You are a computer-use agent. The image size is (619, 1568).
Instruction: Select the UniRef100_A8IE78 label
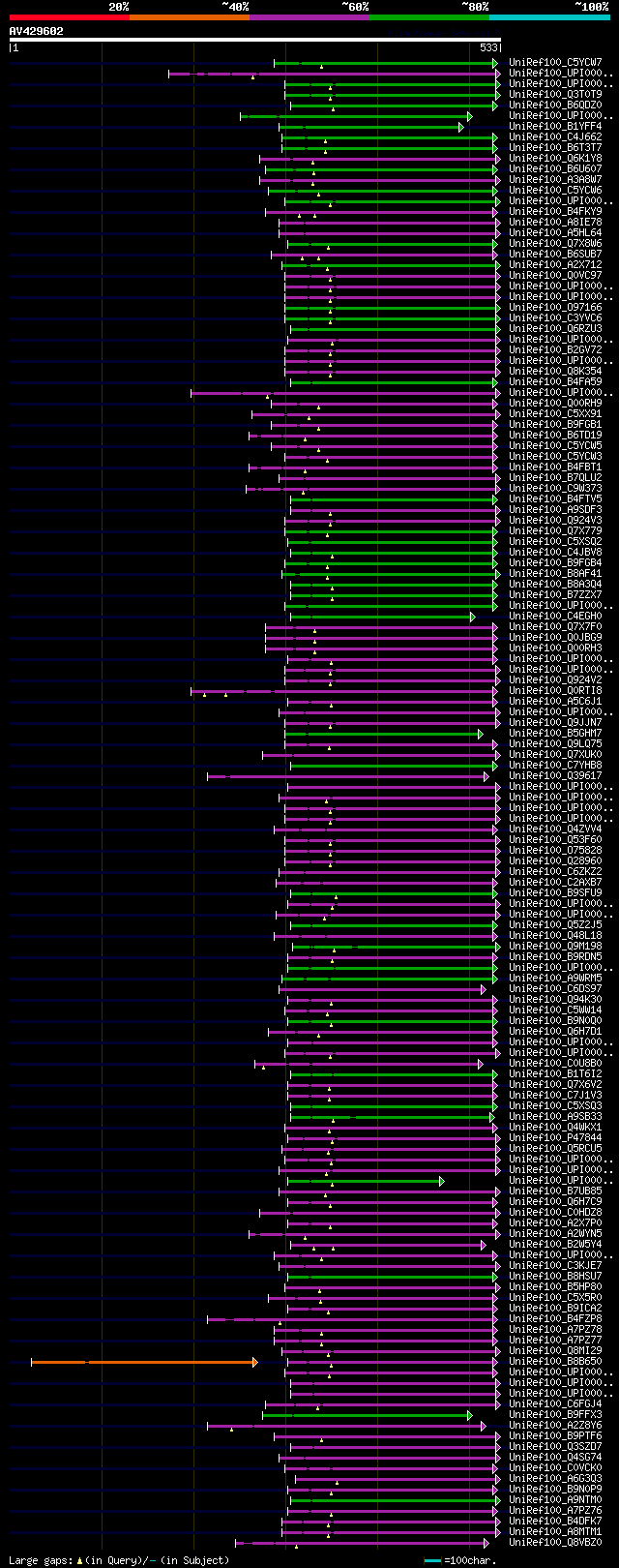click(x=555, y=222)
